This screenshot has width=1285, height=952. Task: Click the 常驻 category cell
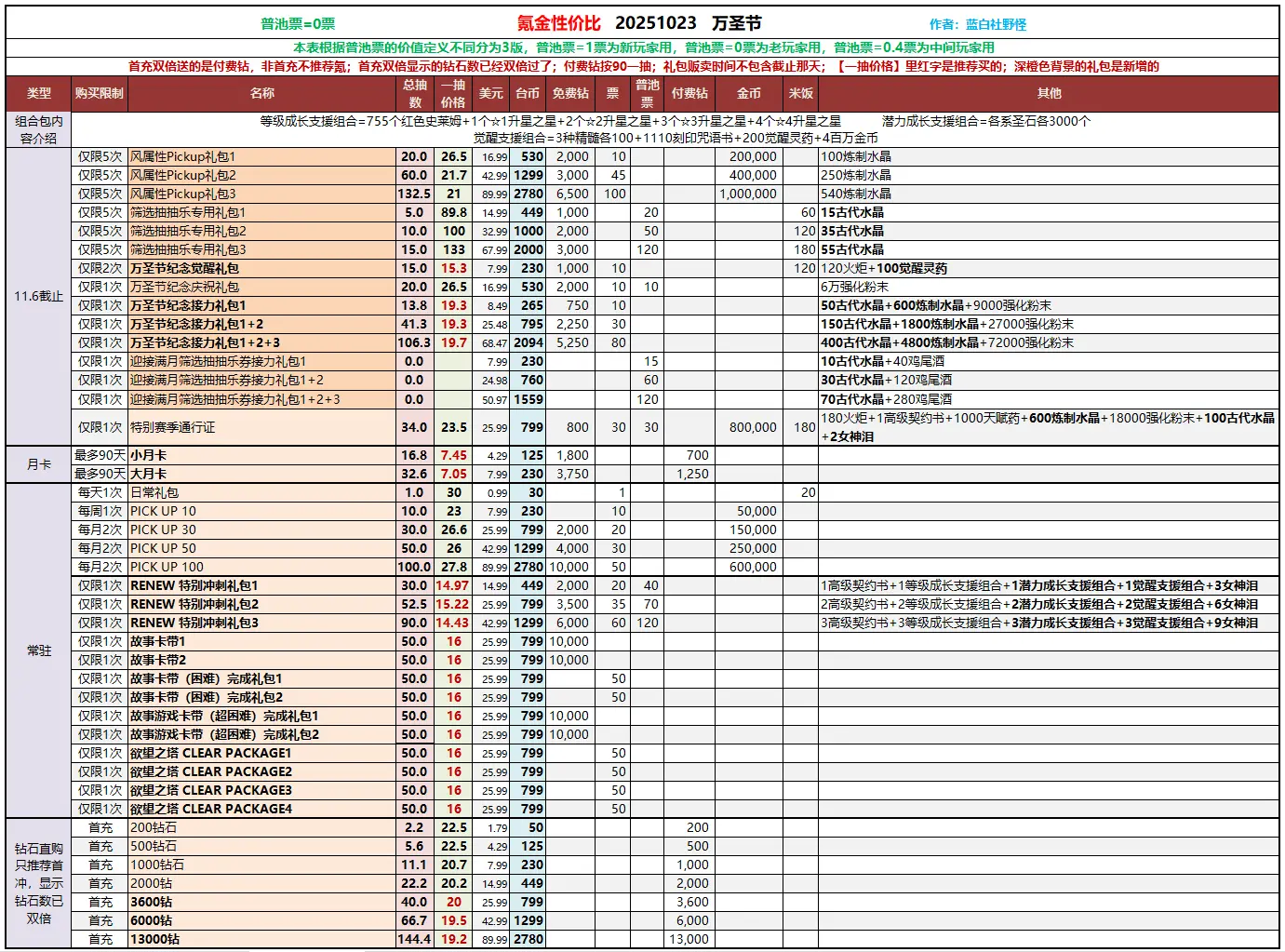click(39, 650)
